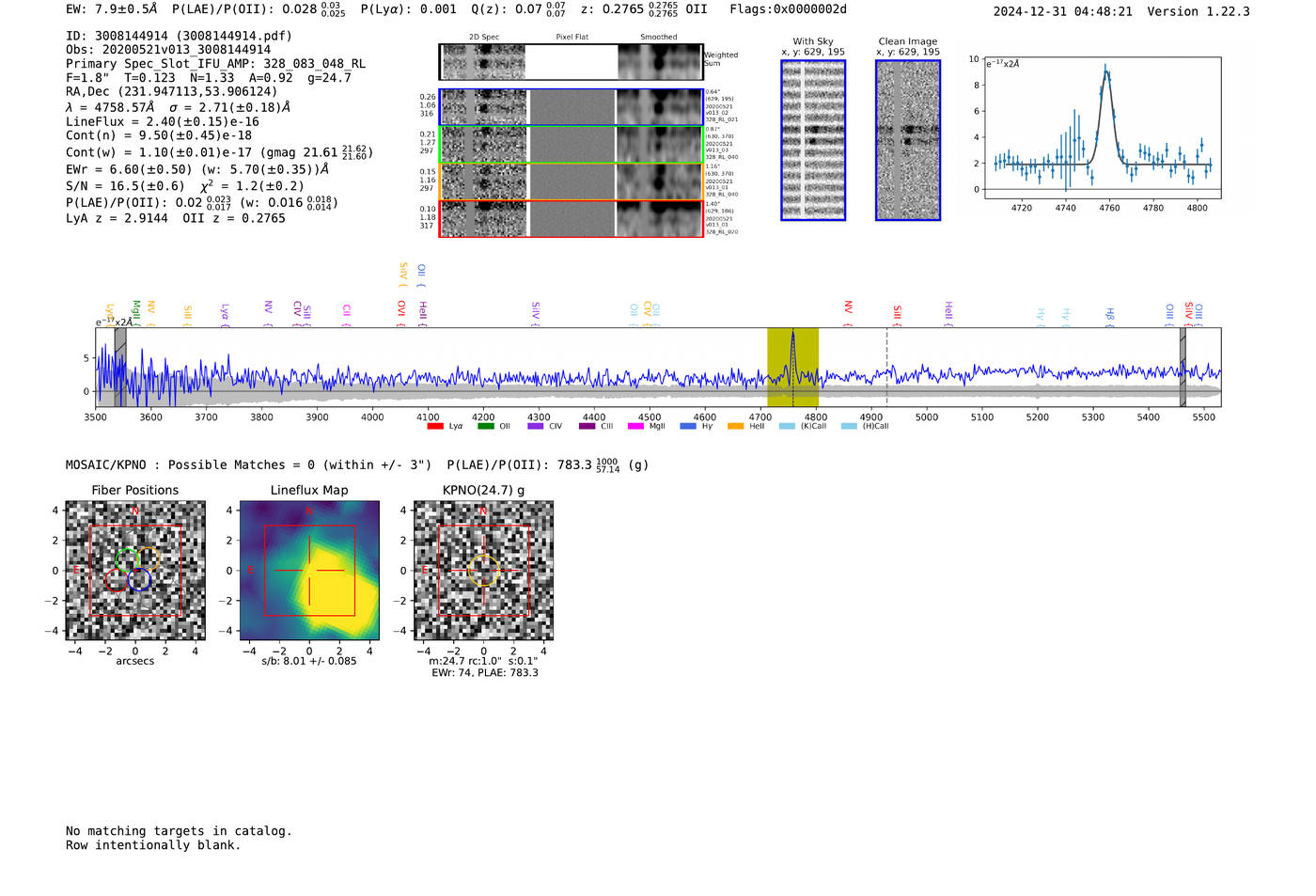Click the 'Pixel Flat' column header
1316x896 pixels.
coord(572,38)
